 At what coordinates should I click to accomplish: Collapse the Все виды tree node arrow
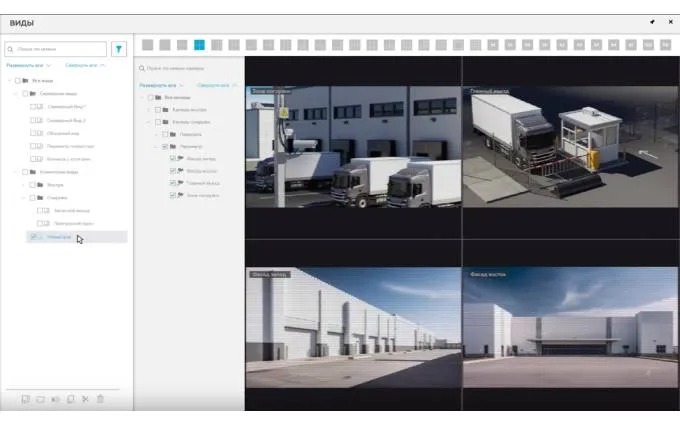(x=10, y=81)
